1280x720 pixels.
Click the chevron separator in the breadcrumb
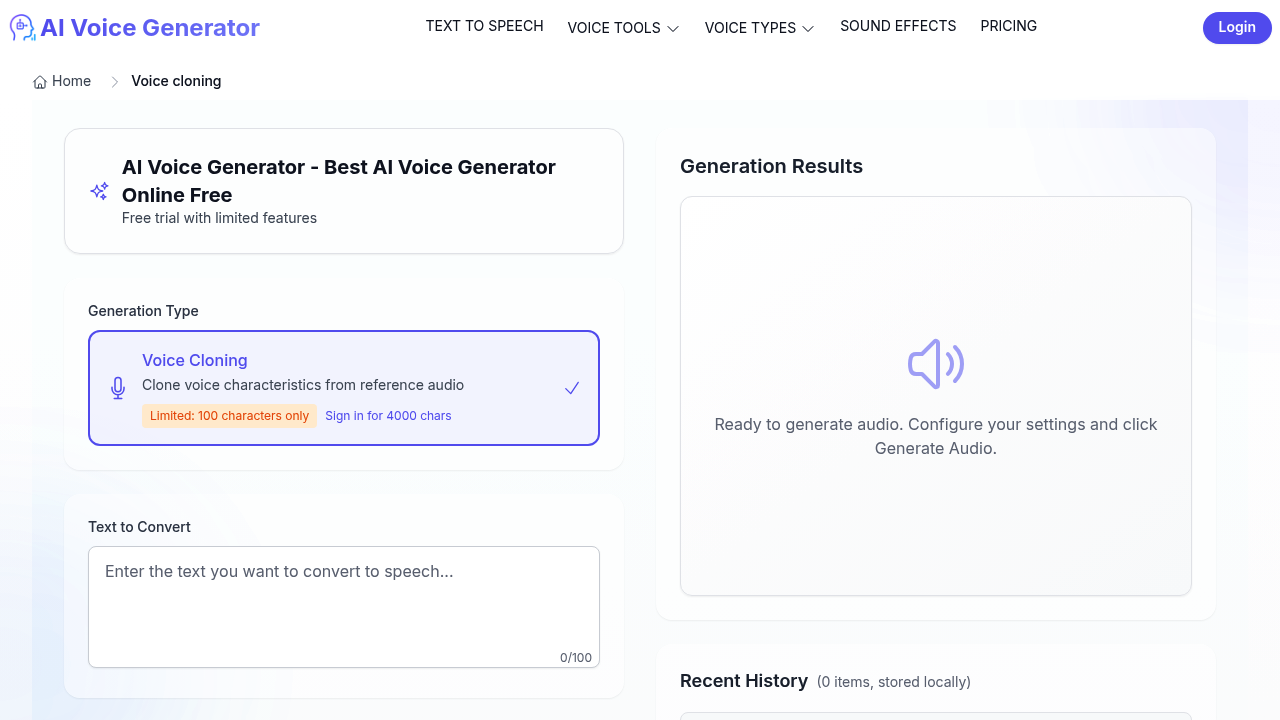point(115,82)
